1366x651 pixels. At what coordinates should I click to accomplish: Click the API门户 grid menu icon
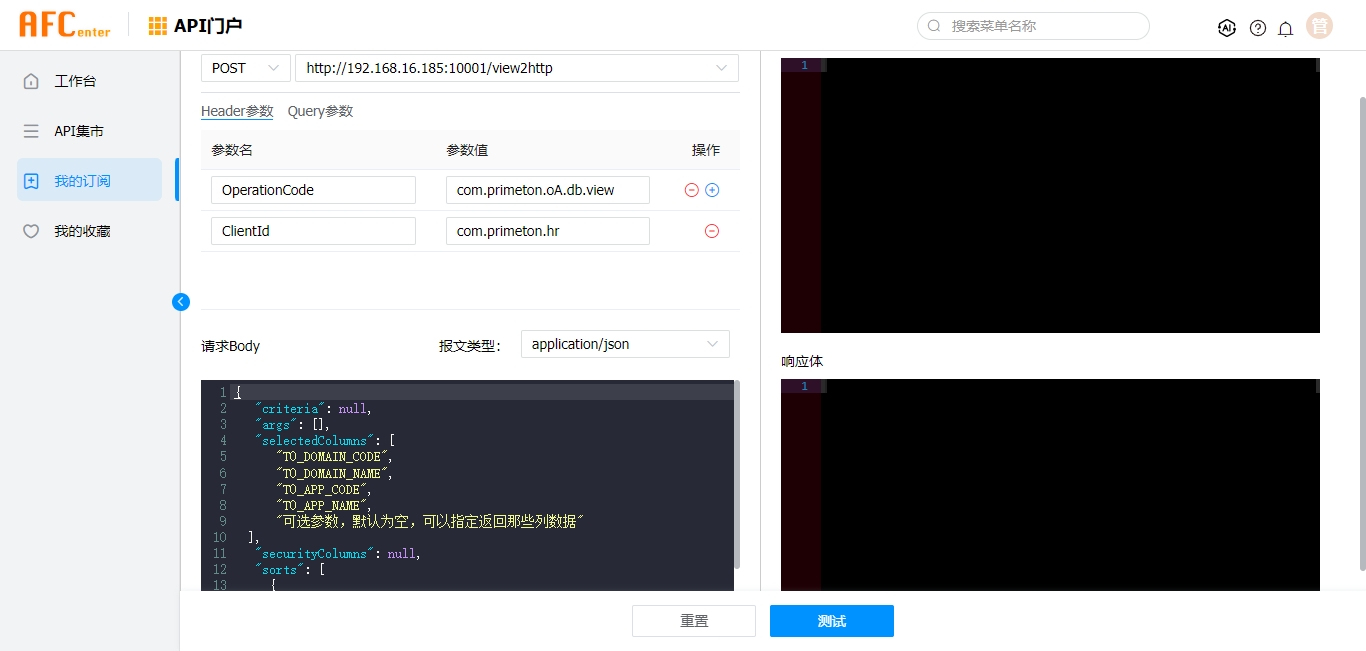158,26
